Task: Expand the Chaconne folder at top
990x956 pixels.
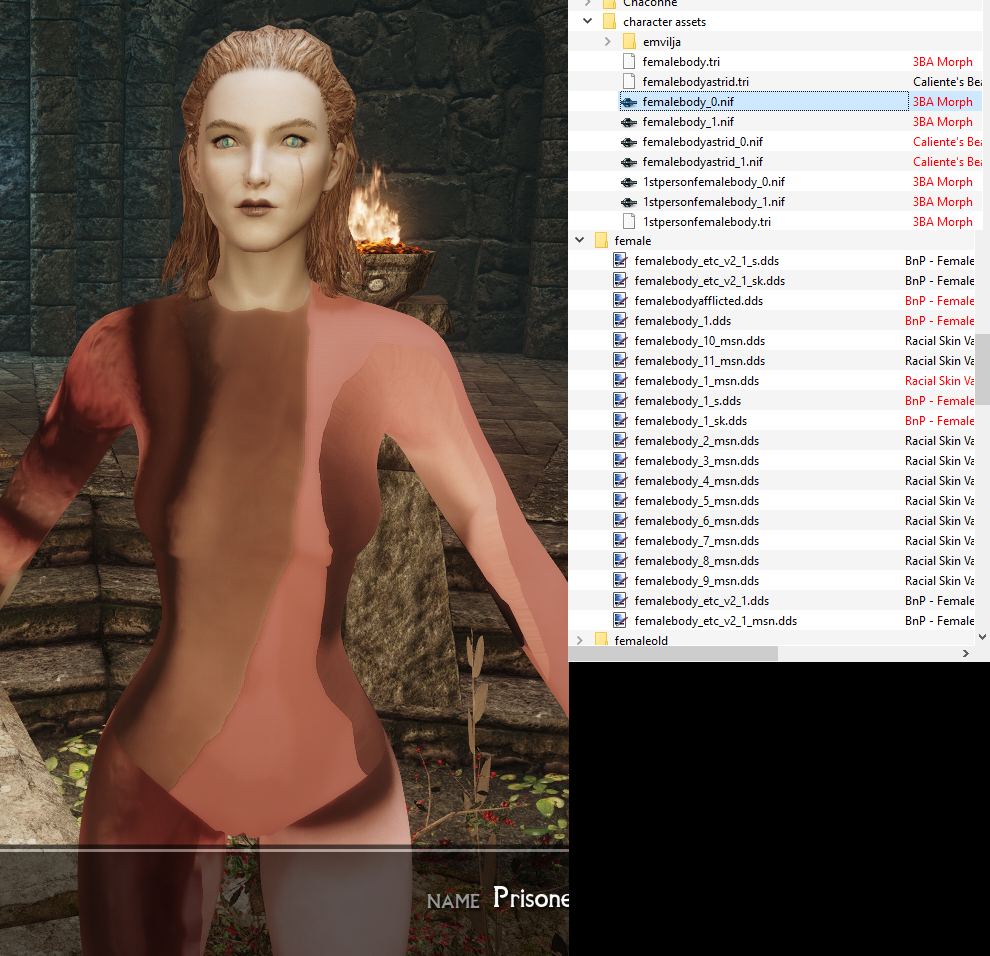Action: 587,3
